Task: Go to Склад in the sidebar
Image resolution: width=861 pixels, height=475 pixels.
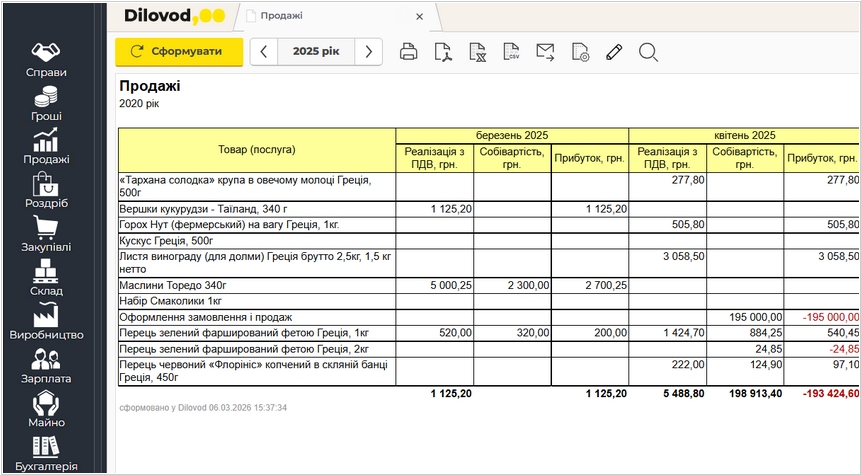Action: click(x=46, y=277)
